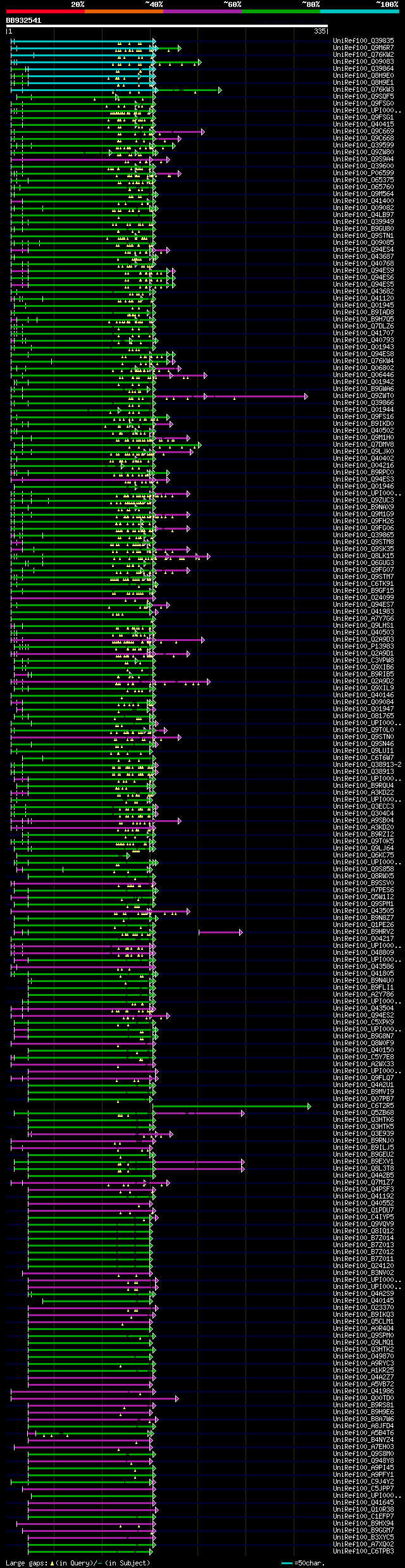Image resolution: width=405 pixels, height=1568 pixels.
Task: Click the UniRef100_C6T2R5 label
Action: (363, 1106)
